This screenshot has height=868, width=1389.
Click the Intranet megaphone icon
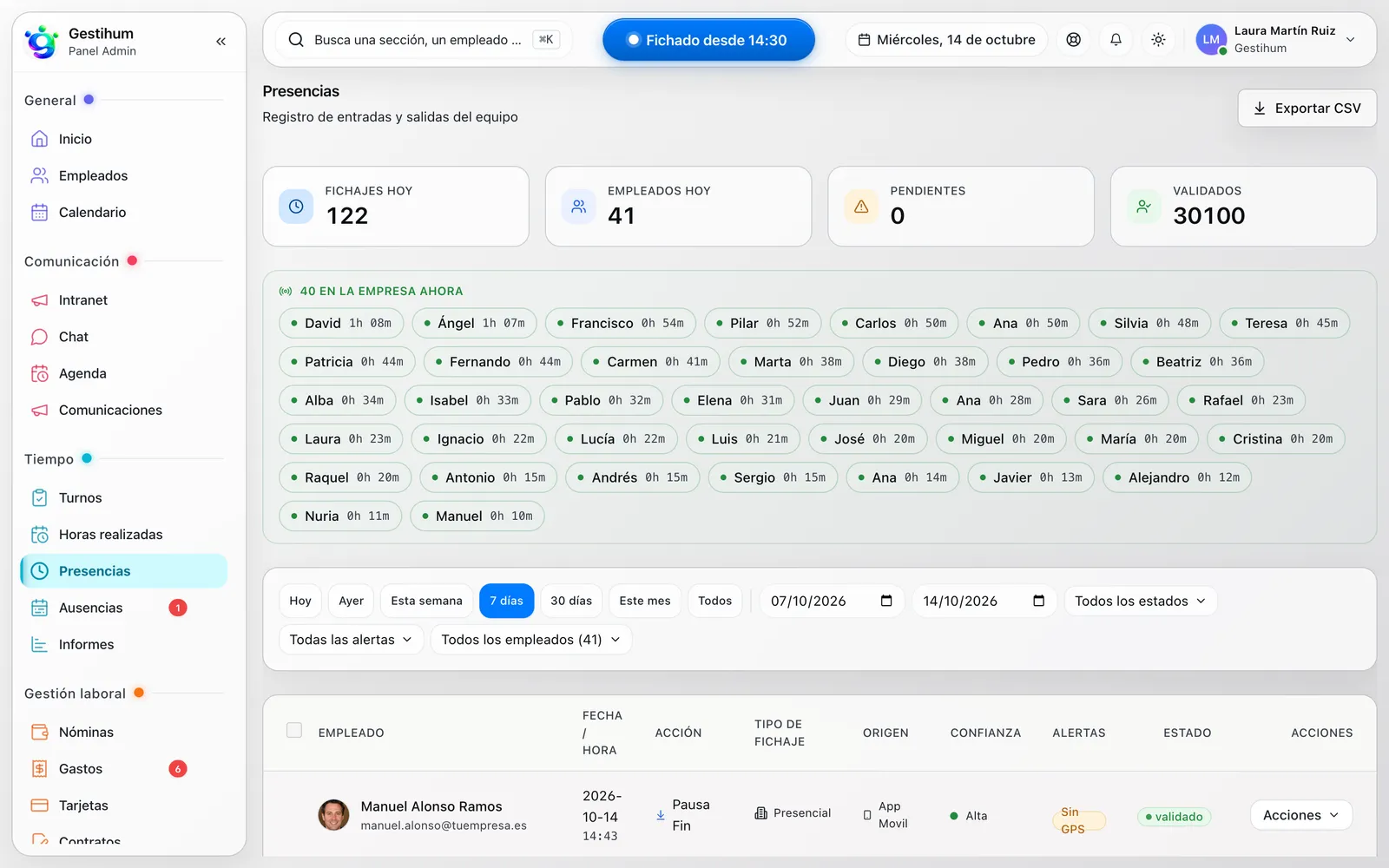click(39, 300)
